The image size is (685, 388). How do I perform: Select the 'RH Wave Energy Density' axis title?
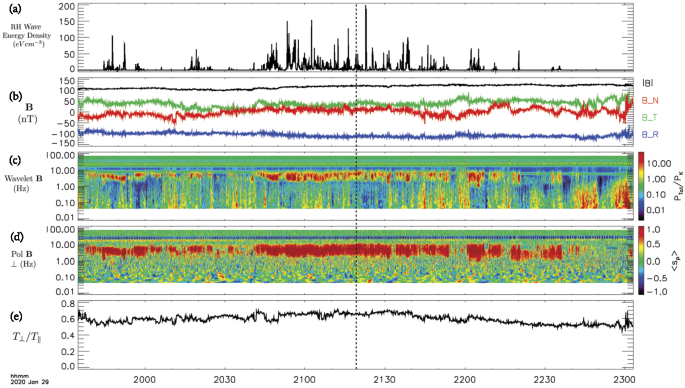pos(26,35)
